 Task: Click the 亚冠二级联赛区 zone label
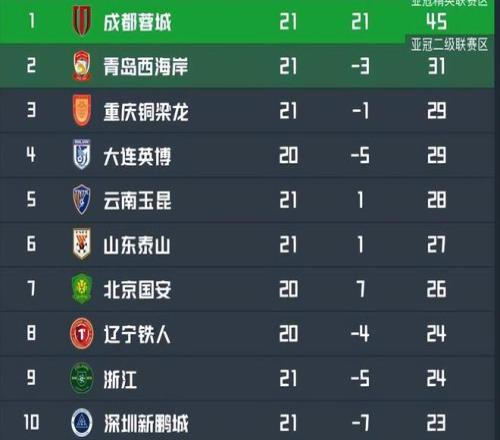[449, 44]
